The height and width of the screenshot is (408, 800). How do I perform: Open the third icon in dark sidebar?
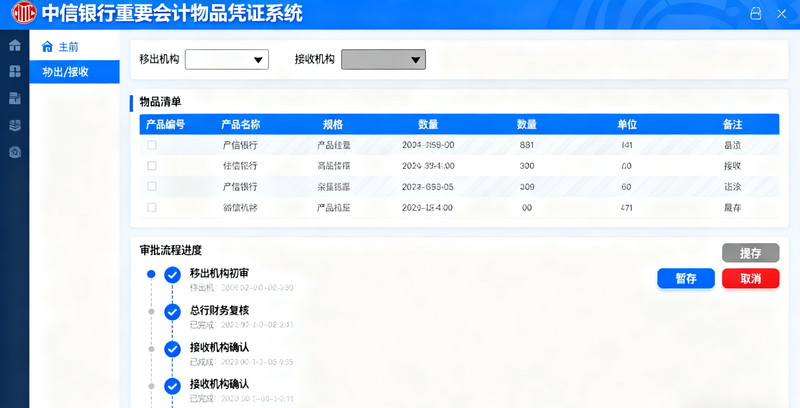pos(15,98)
